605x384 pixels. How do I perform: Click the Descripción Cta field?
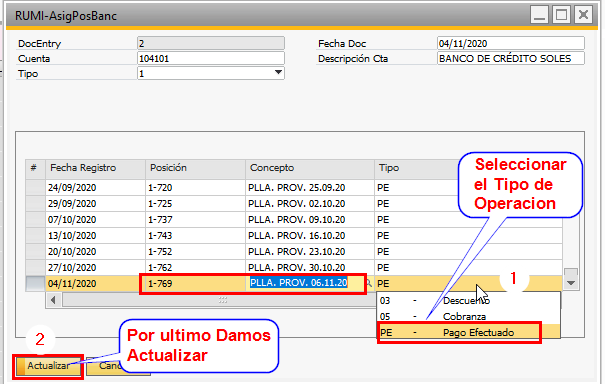pyautogui.click(x=510, y=59)
